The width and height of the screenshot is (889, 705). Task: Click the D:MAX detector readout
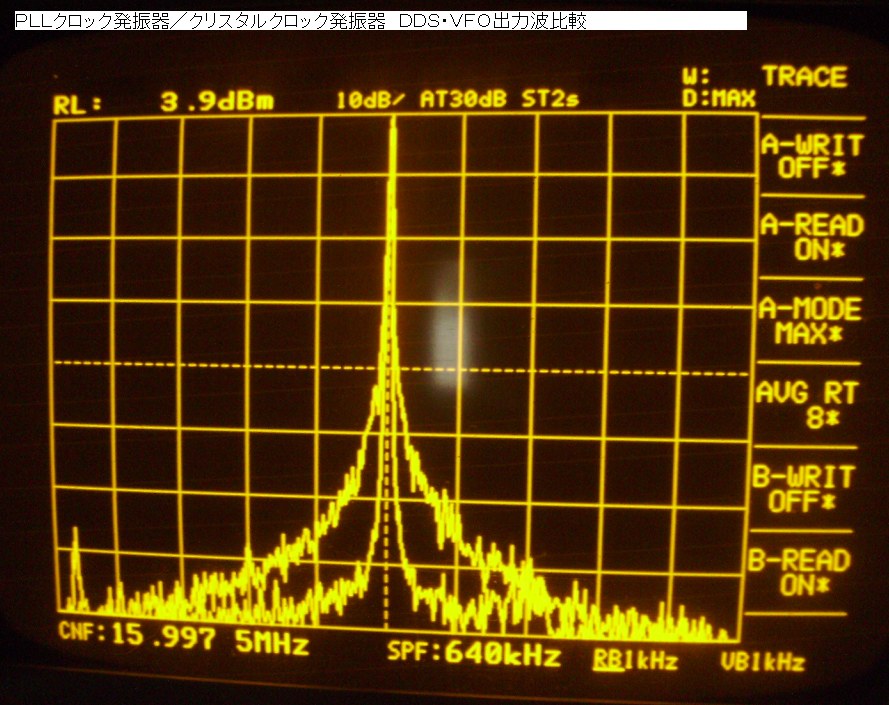point(719,99)
